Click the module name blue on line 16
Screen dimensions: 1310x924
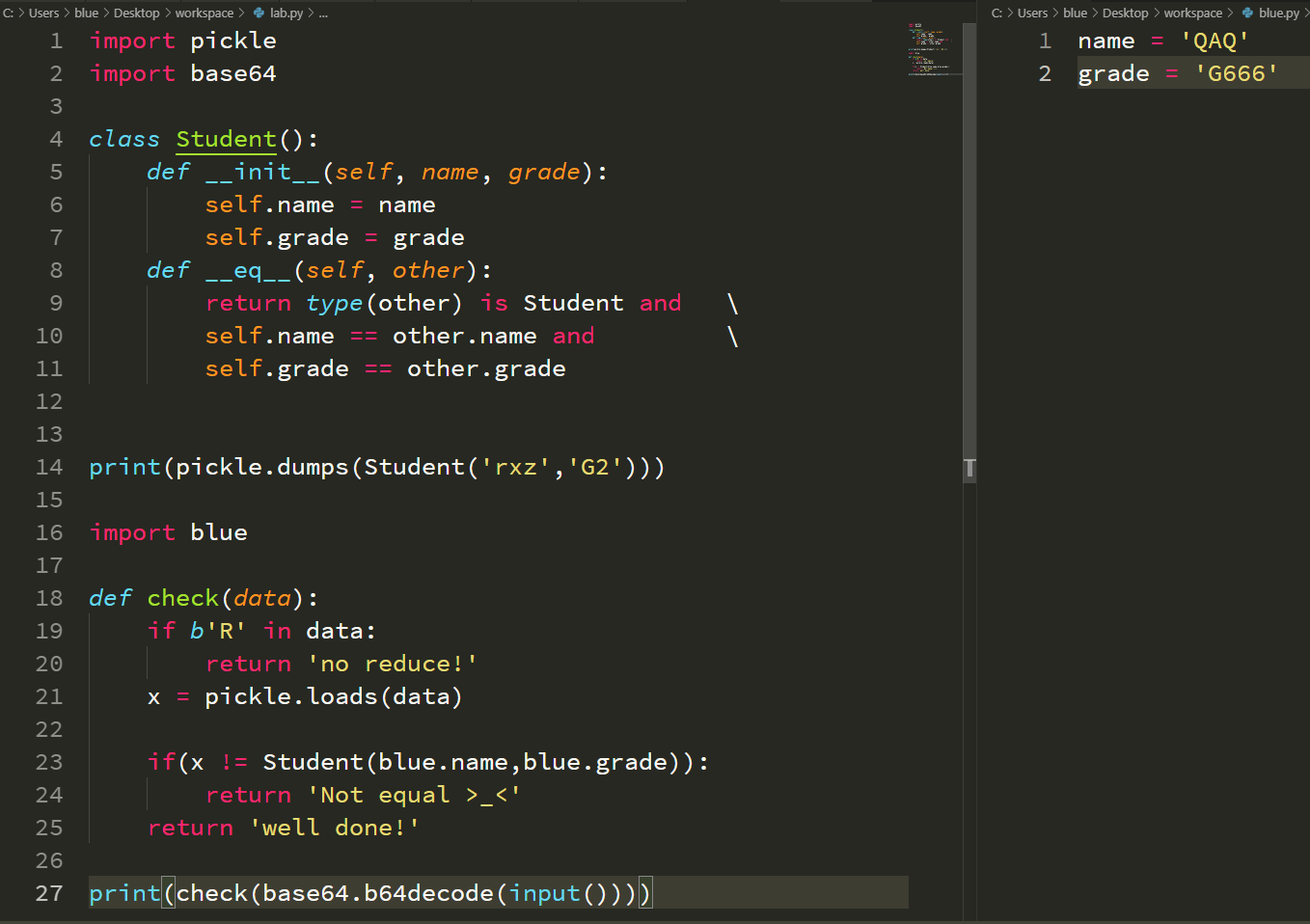[219, 532]
